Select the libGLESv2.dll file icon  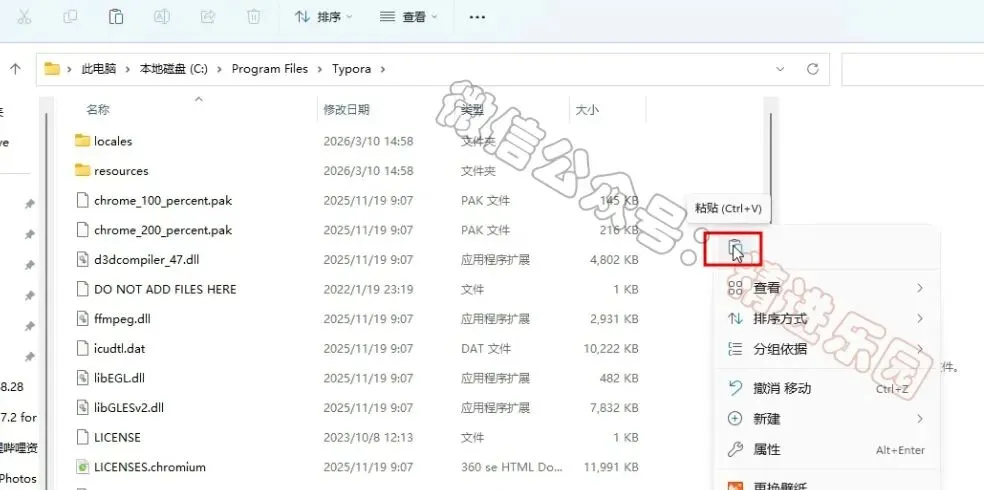tap(82, 407)
